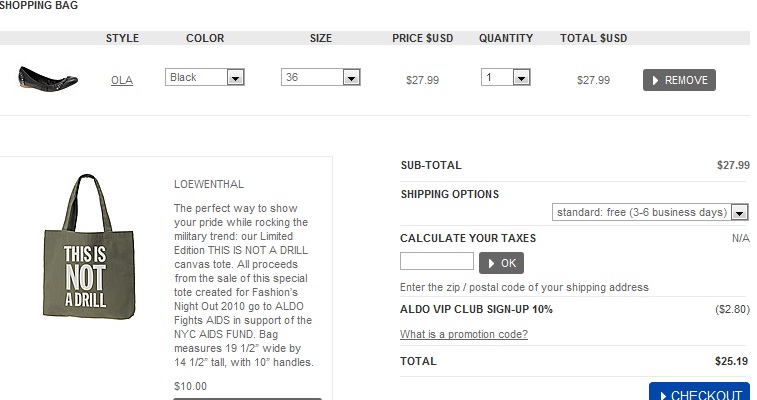Click the REMOVE button for OLA
Image resolution: width=757 pixels, height=400 pixels.
[x=679, y=80]
